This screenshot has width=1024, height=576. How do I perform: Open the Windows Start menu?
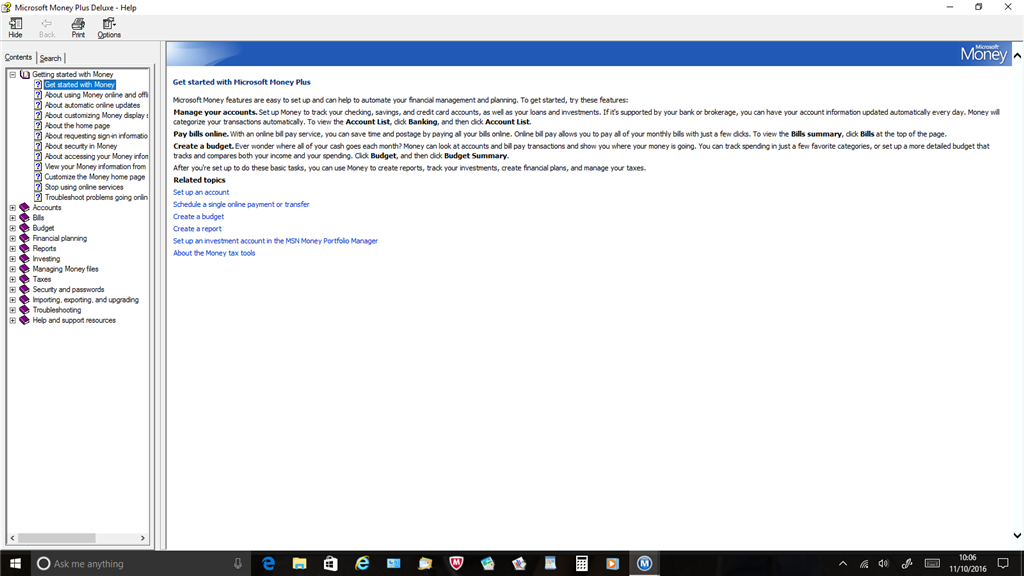coord(15,563)
